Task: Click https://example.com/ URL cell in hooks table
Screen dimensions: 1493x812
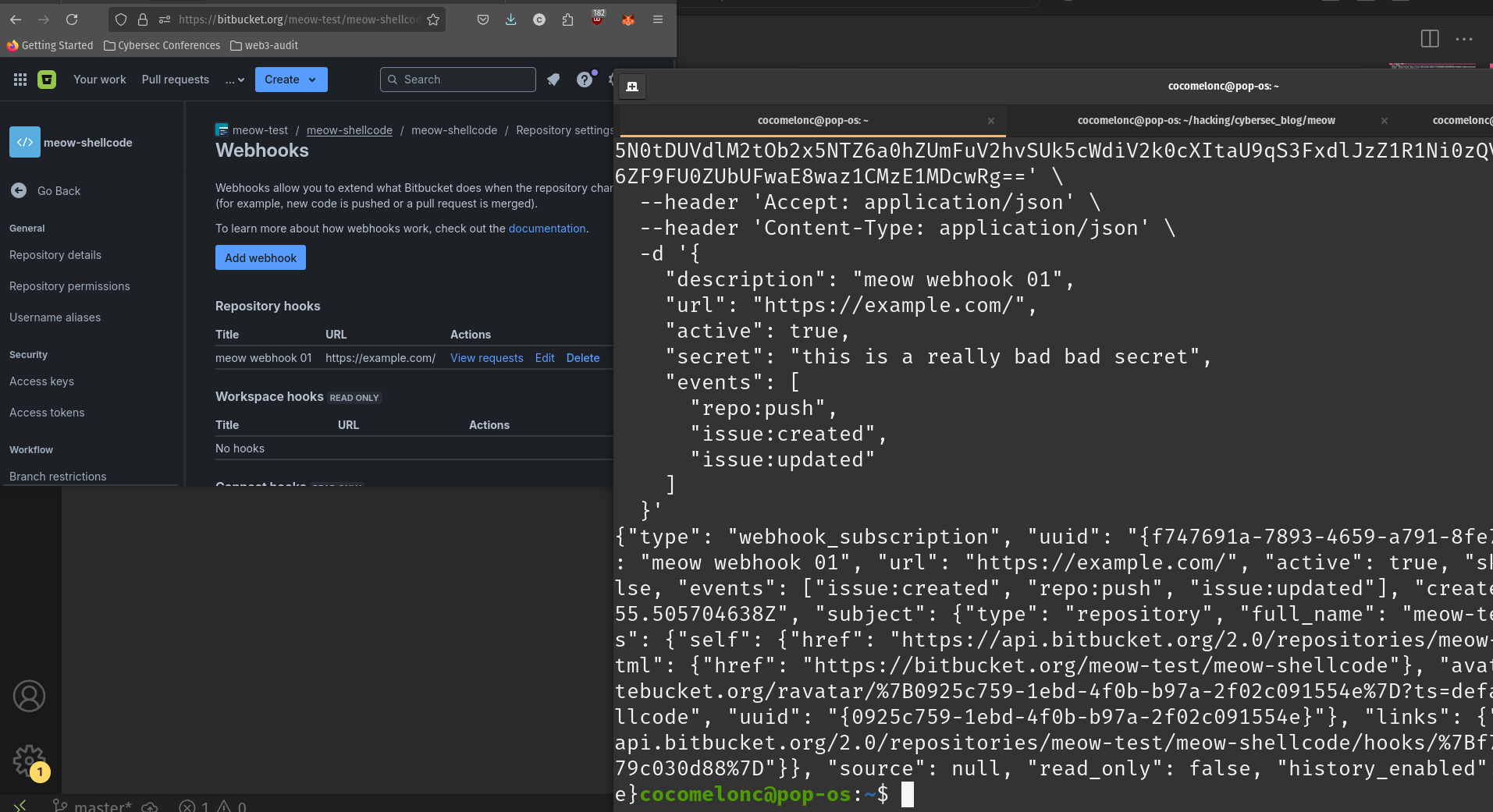Action: pos(381,358)
